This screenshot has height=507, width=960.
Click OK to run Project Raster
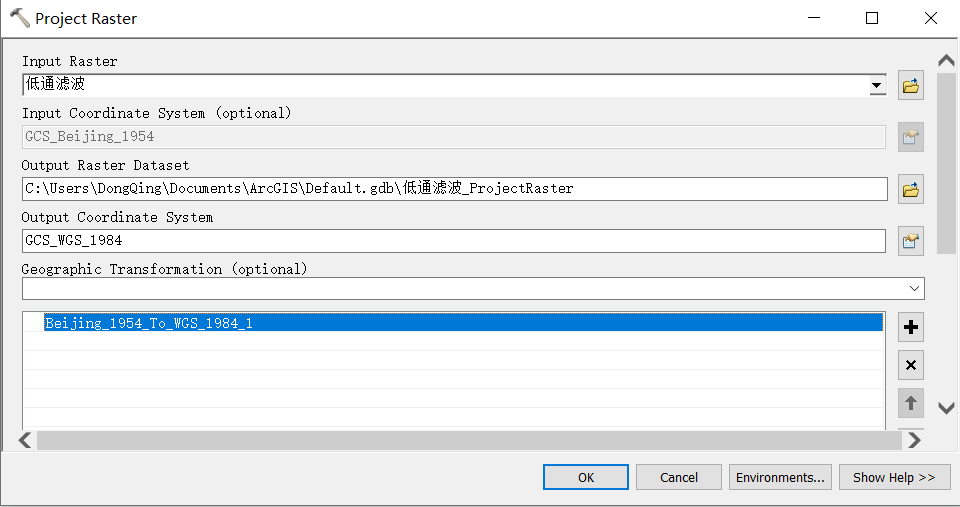(585, 477)
